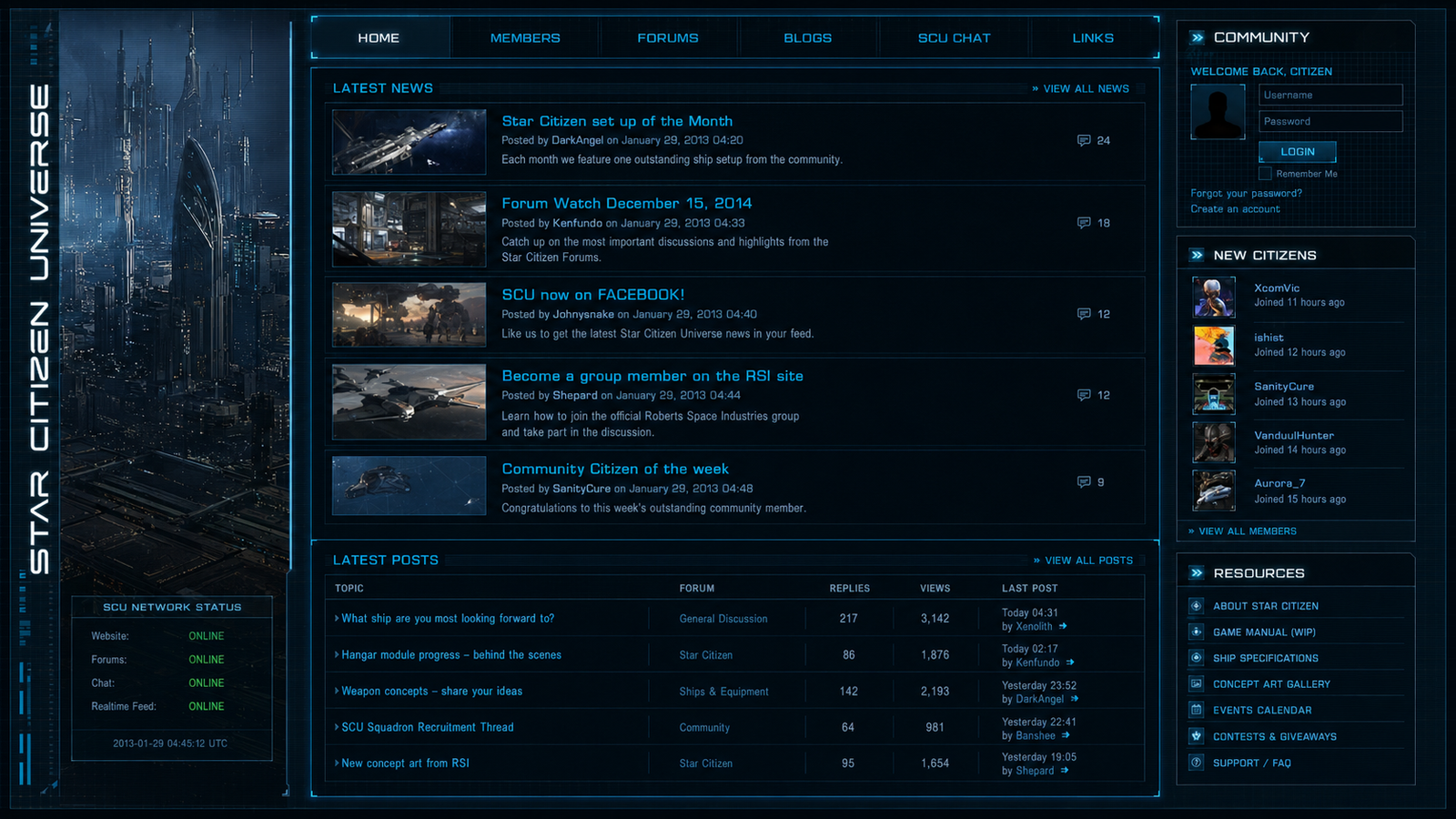
Task: Click the Events Calendar icon
Action: 1196,710
